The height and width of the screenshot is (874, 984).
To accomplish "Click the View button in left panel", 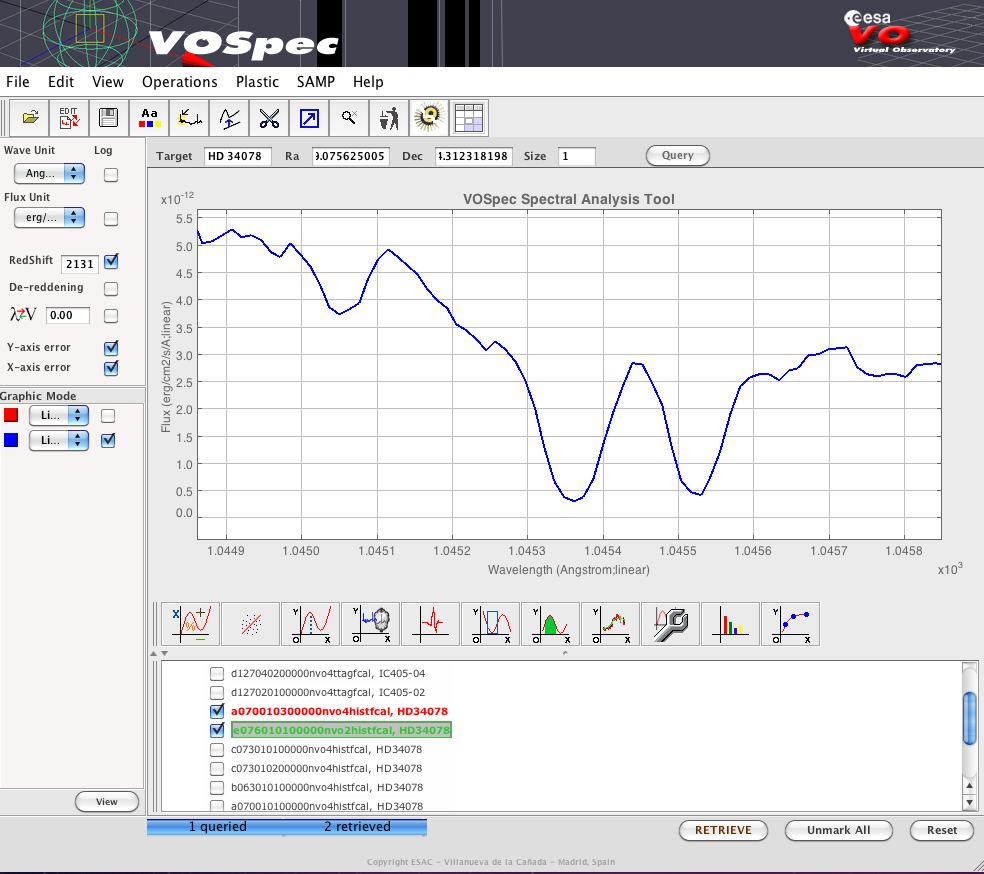I will click(107, 801).
